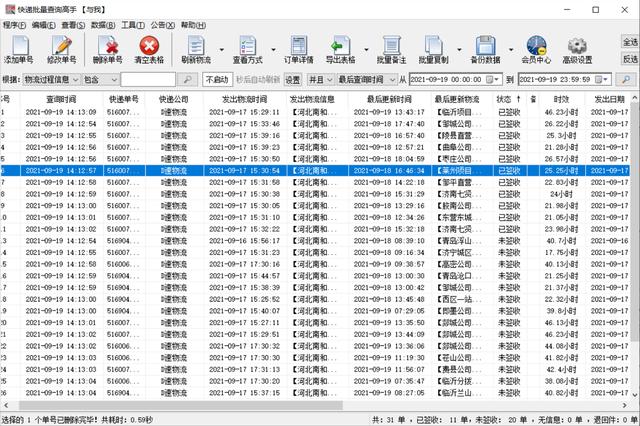Click the scroll right arrow at bottom
The image size is (640, 426).
click(x=625, y=405)
